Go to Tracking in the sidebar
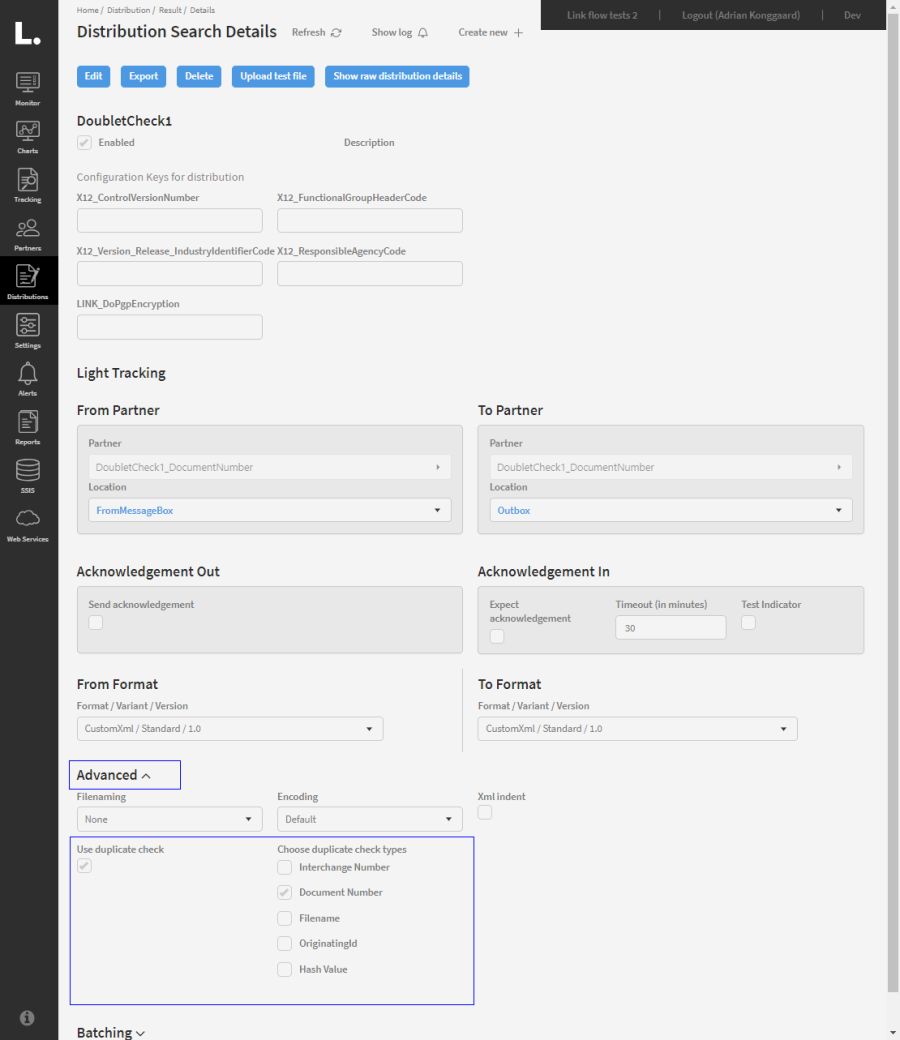The image size is (900, 1040). click(28, 183)
